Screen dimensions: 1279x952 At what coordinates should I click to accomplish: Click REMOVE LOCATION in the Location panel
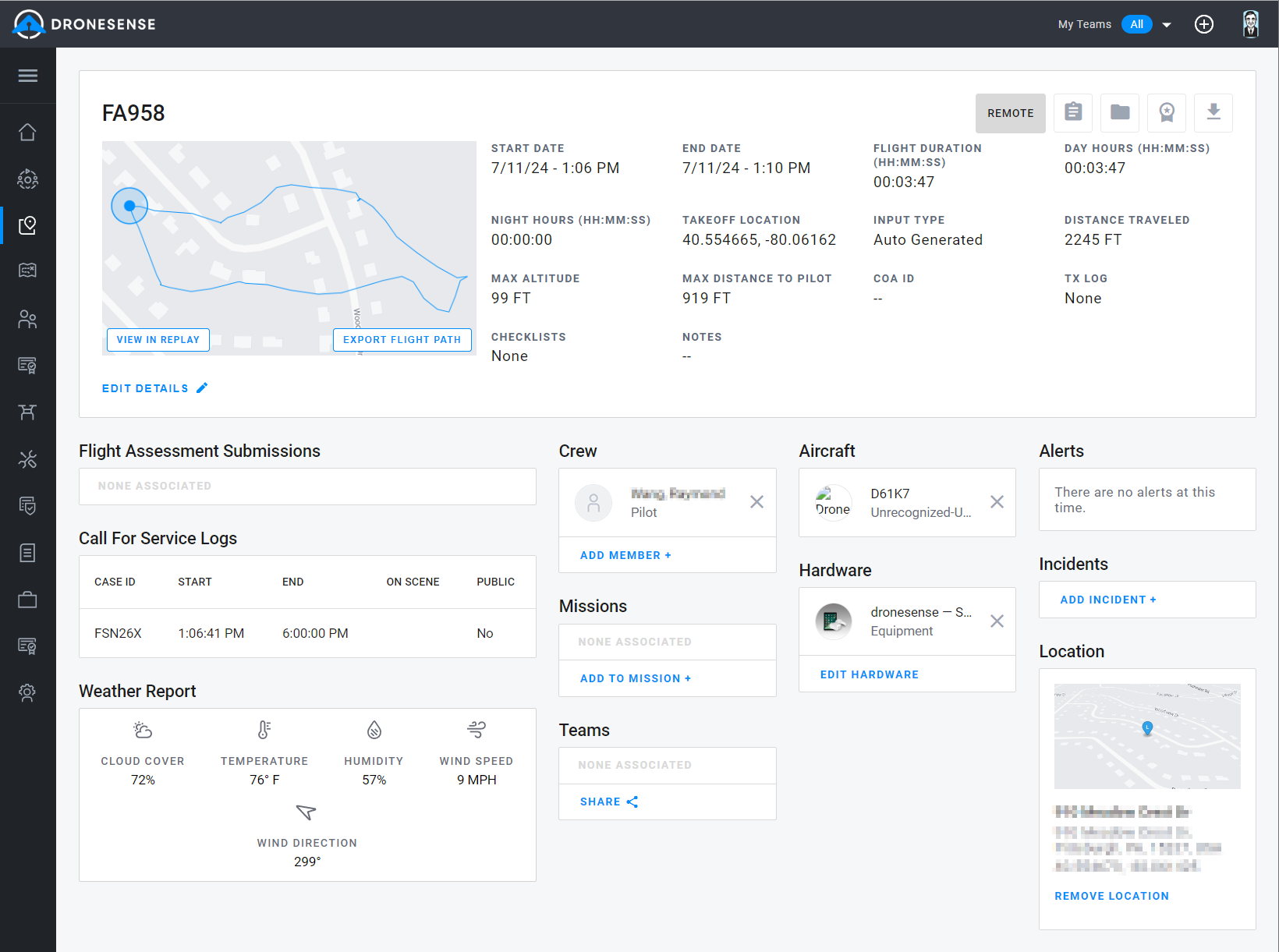click(x=1111, y=895)
